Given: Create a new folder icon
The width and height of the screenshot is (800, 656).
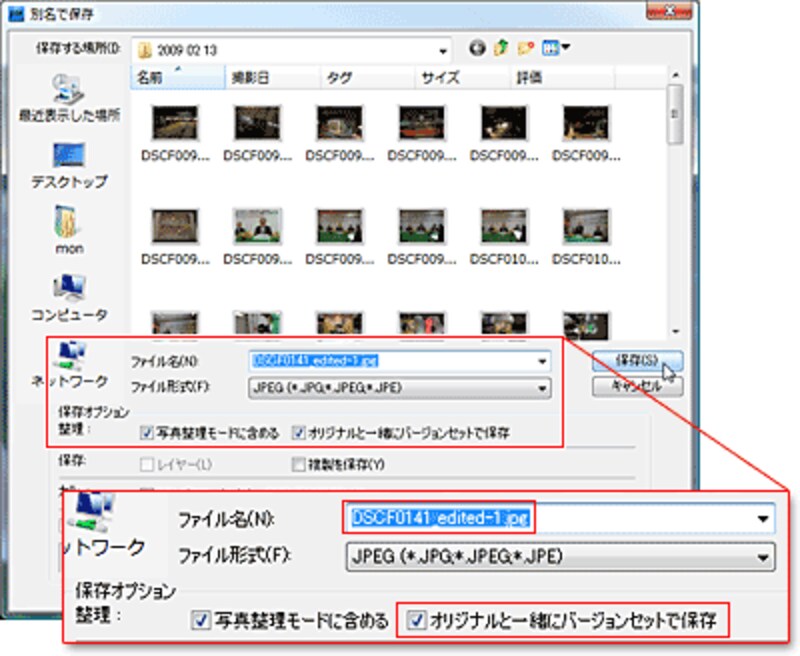Looking at the screenshot, I should pos(526,48).
